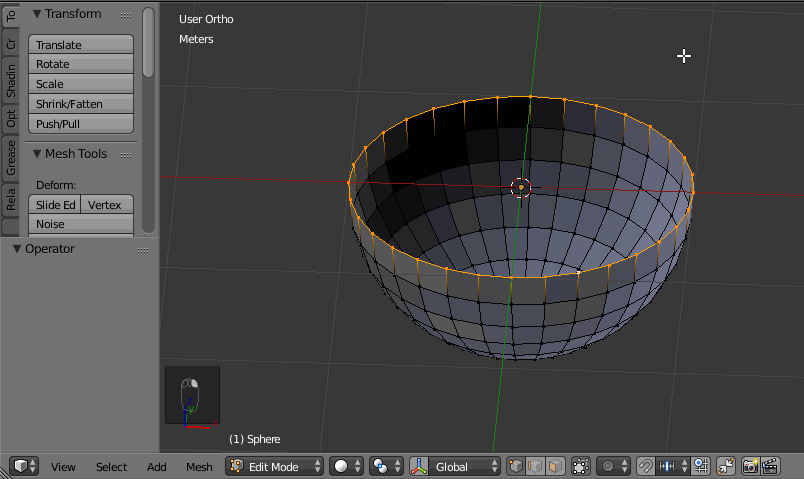Click the OpenGL render image camera icon
Viewport: 804px width, 479px height.
[x=749, y=466]
